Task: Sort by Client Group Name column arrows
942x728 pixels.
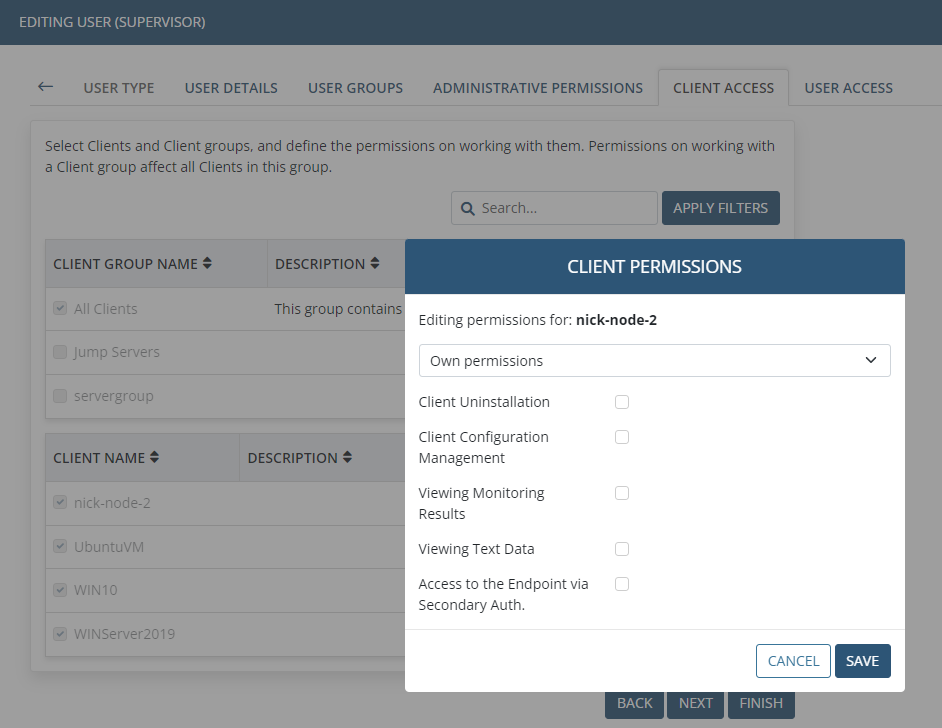Action: point(207,264)
